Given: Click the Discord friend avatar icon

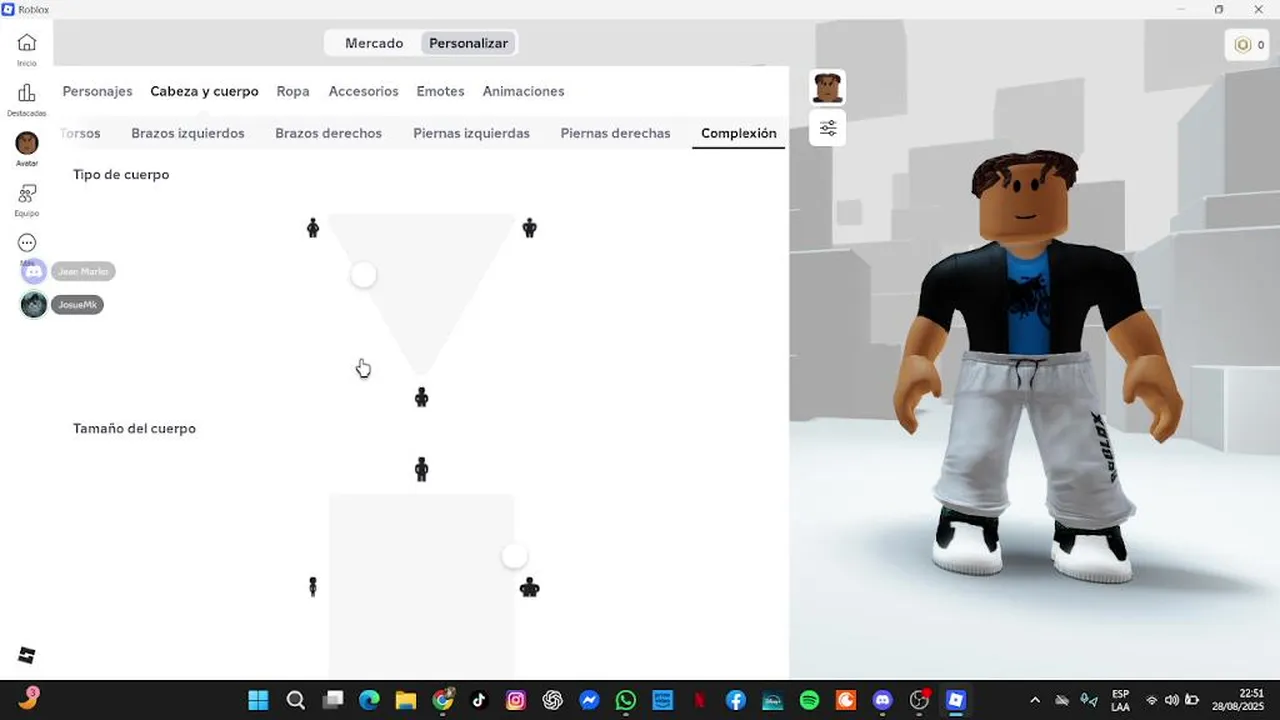Looking at the screenshot, I should [x=34, y=271].
